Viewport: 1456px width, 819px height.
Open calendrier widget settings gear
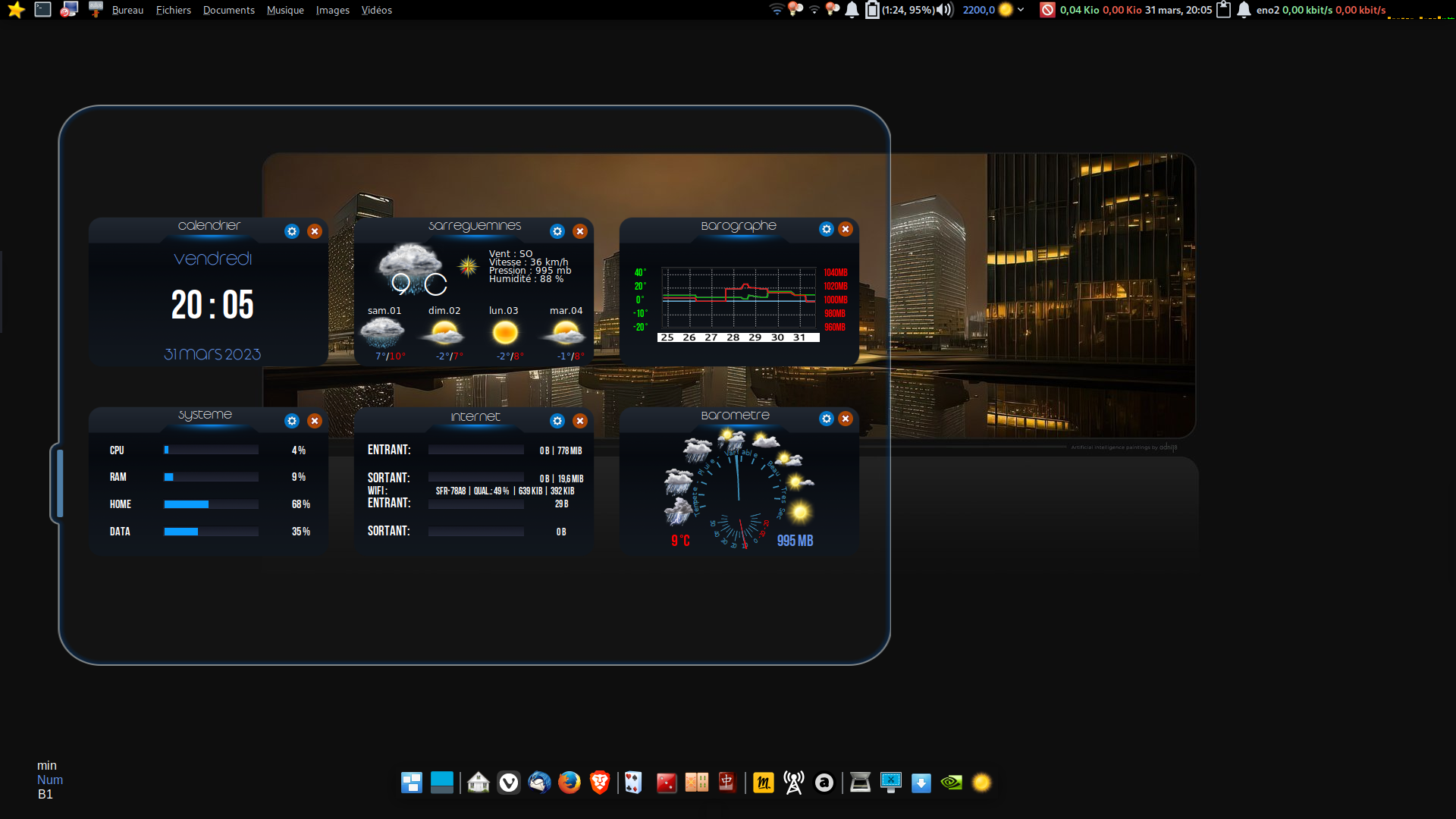click(292, 231)
